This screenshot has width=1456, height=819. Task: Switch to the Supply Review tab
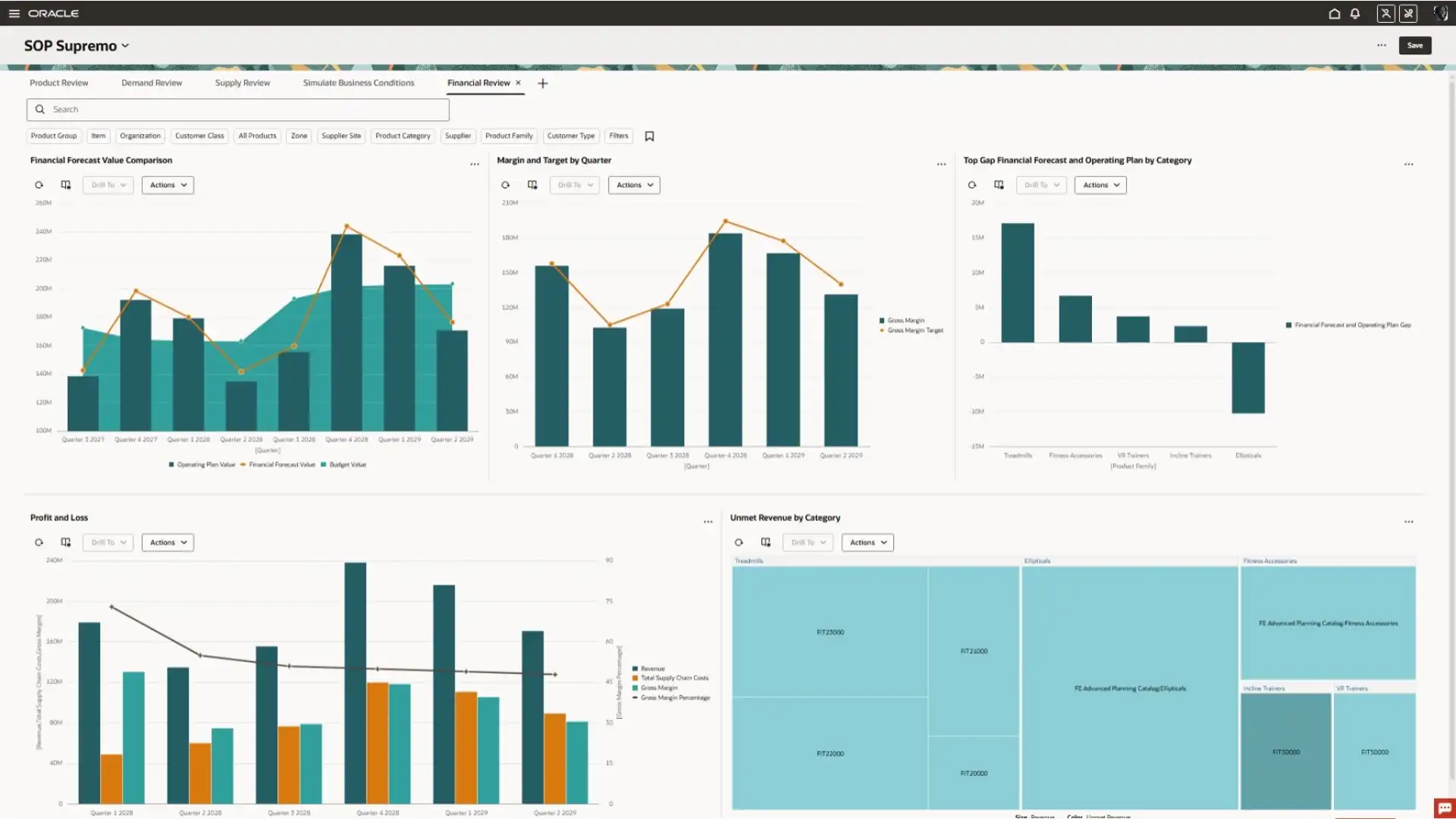tap(242, 83)
